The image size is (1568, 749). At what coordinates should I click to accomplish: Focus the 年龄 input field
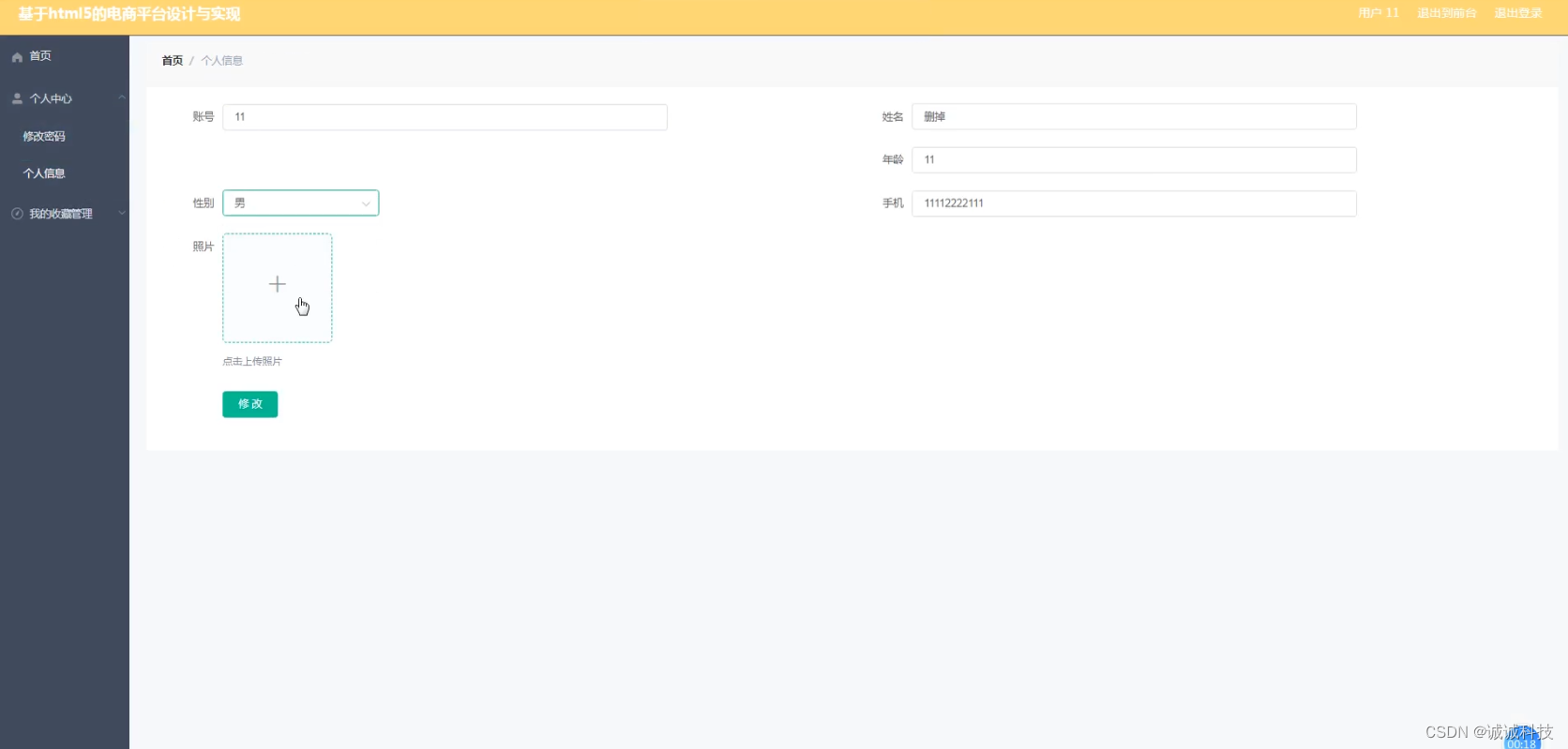pos(1134,160)
